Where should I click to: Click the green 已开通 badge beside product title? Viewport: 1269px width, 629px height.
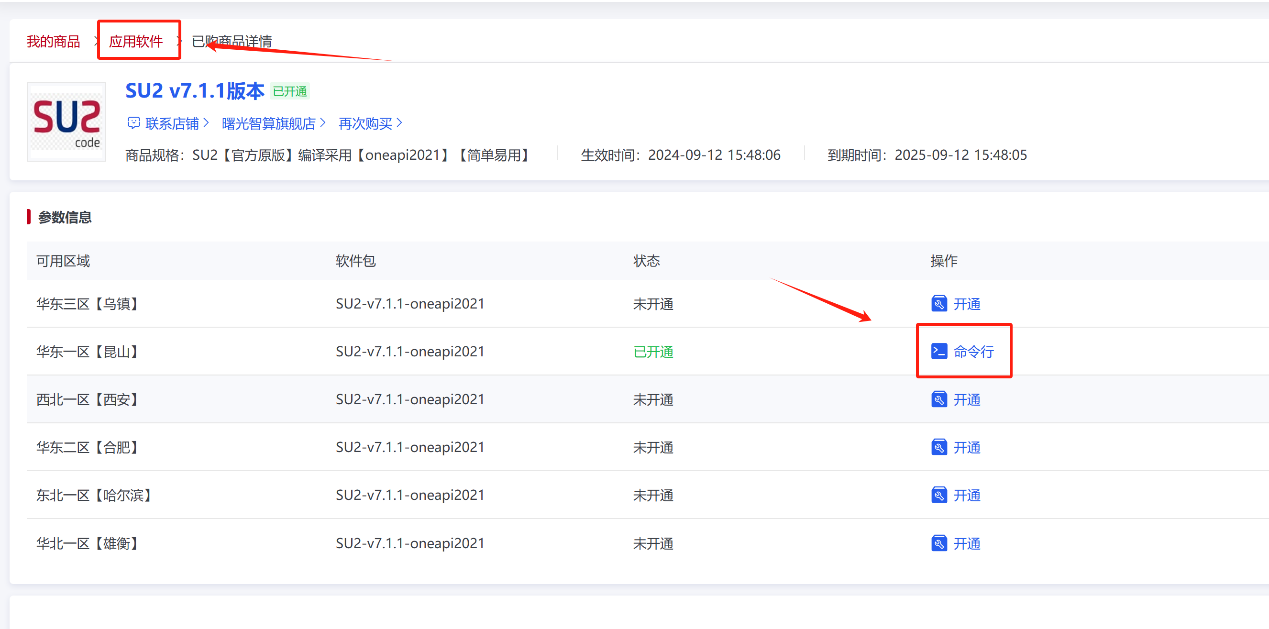290,92
